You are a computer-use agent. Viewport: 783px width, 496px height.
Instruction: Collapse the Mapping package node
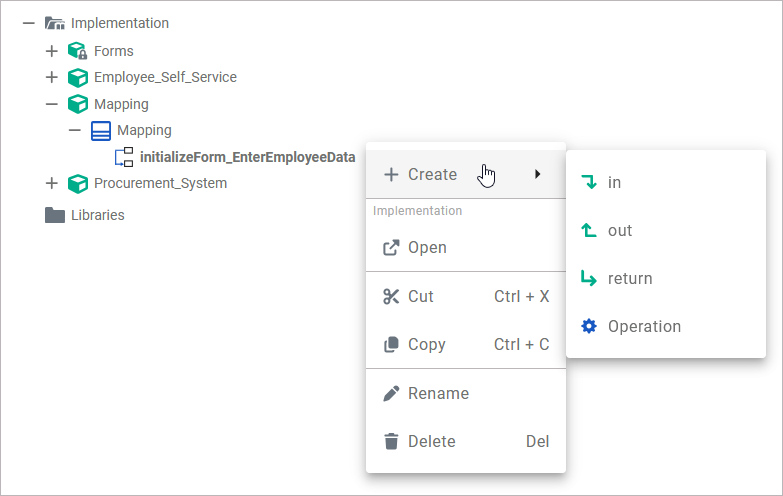pyautogui.click(x=52, y=104)
